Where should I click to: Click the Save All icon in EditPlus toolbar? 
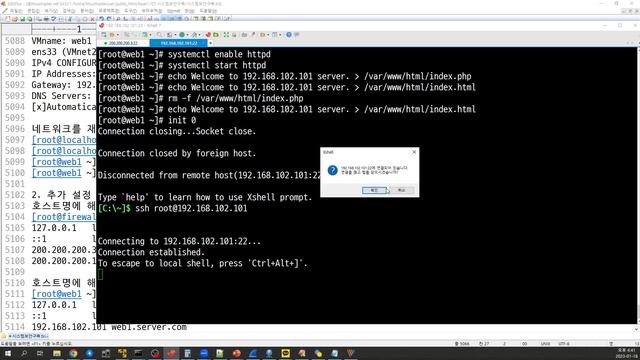(x=30, y=19)
